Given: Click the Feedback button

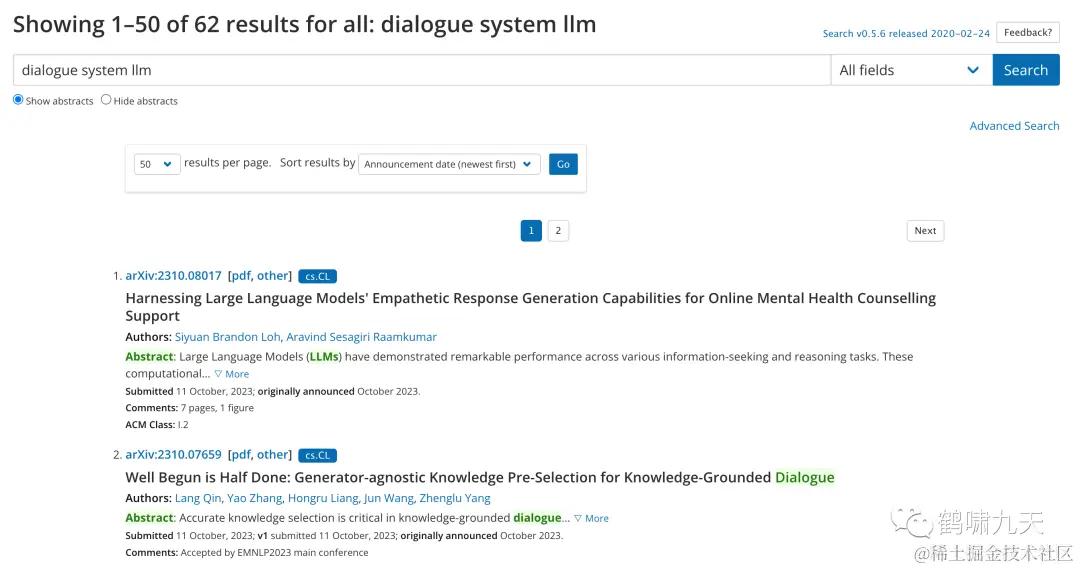Looking at the screenshot, I should click(1027, 33).
